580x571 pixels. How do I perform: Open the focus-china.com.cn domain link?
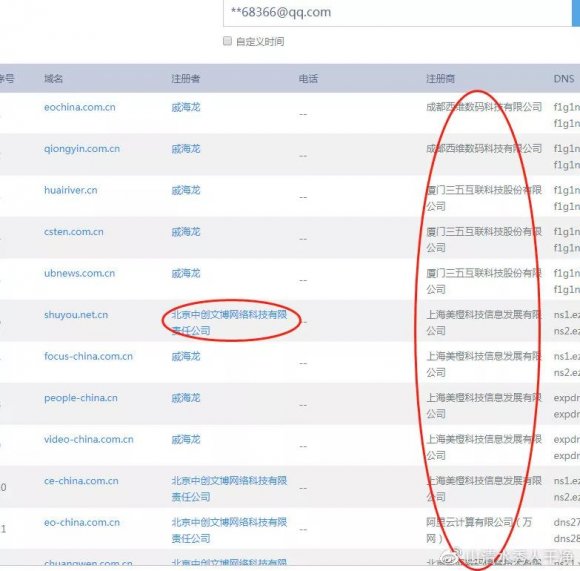point(88,357)
